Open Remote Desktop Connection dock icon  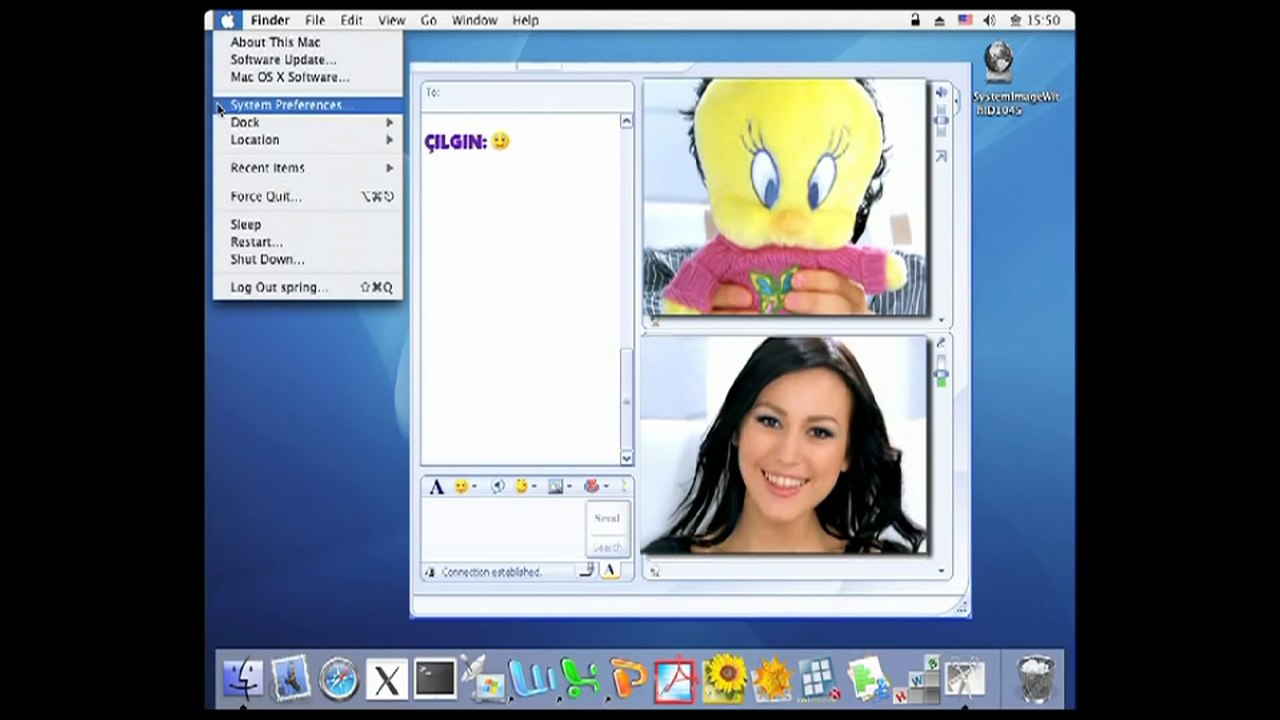(x=484, y=679)
